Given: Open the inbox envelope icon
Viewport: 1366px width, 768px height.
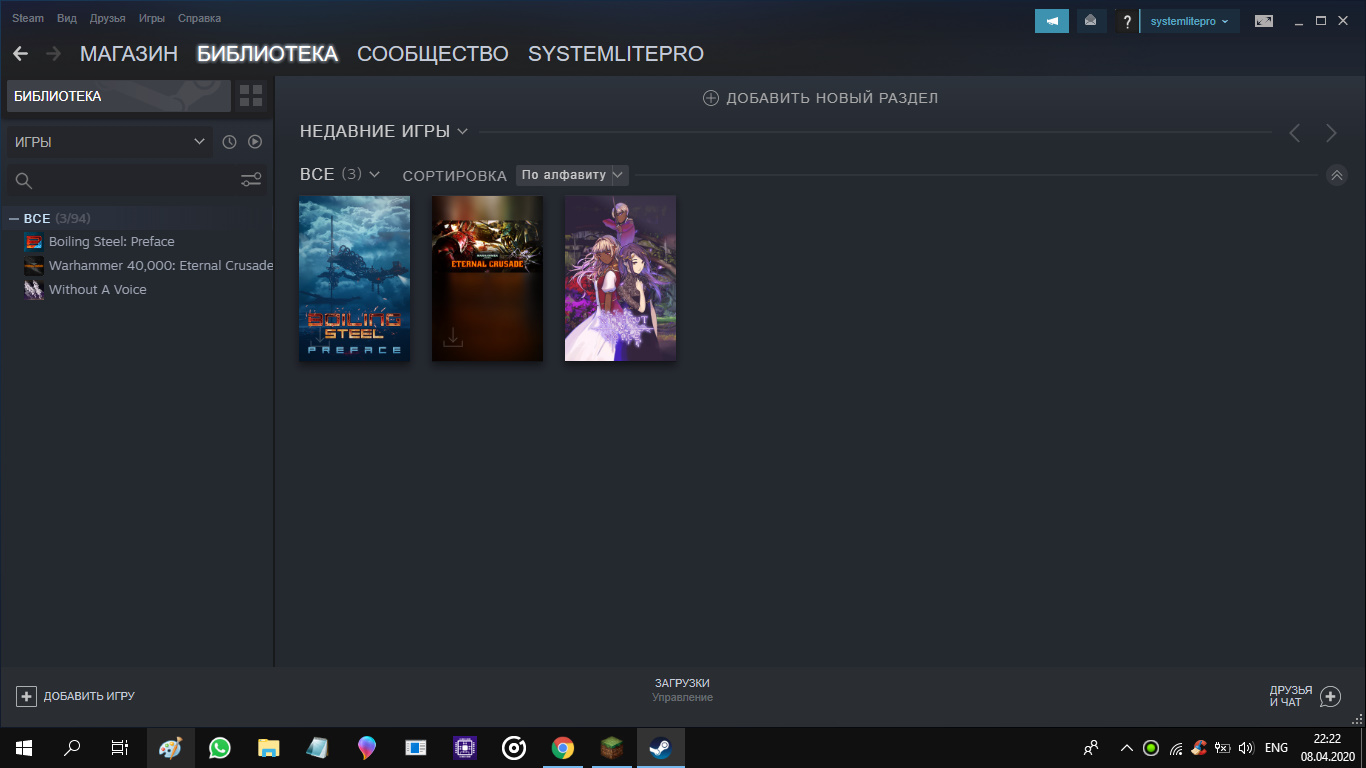Looking at the screenshot, I should click(1090, 21).
